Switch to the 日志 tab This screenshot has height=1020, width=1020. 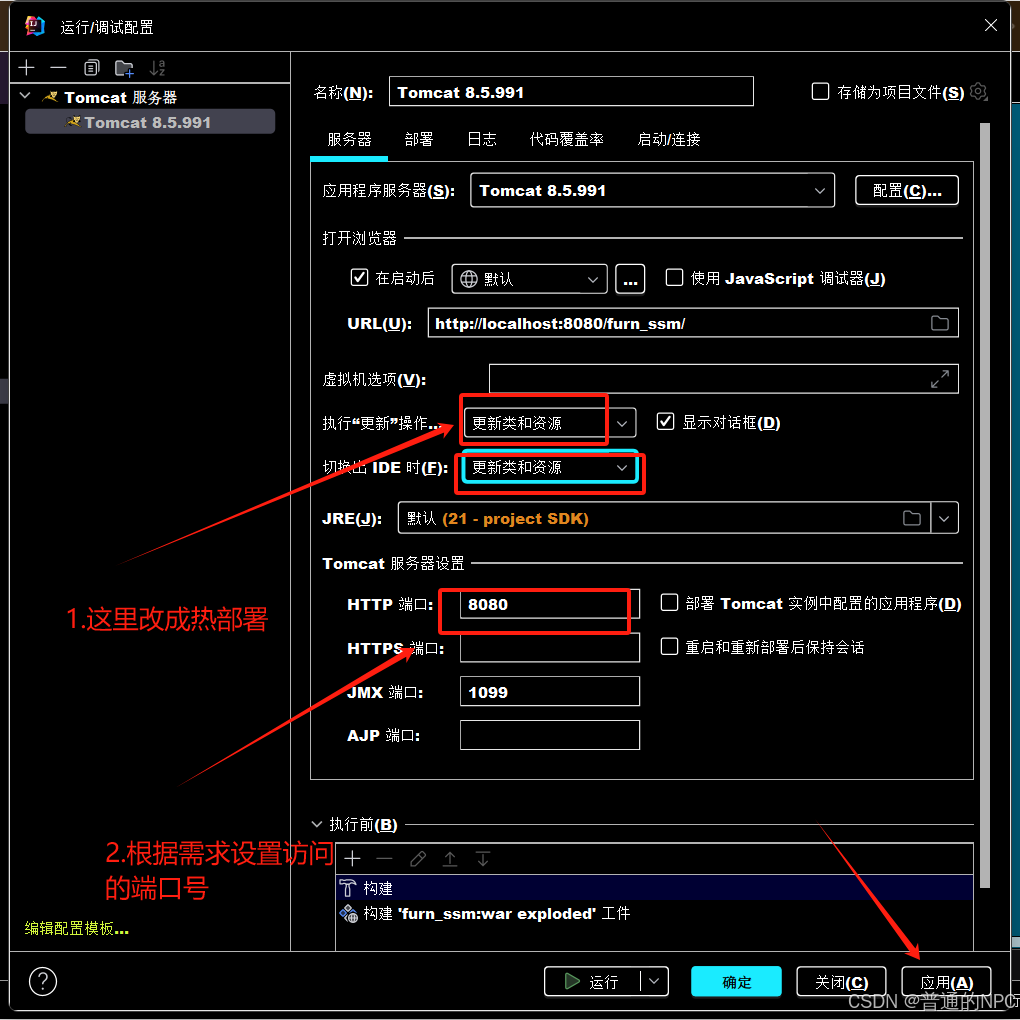481,139
